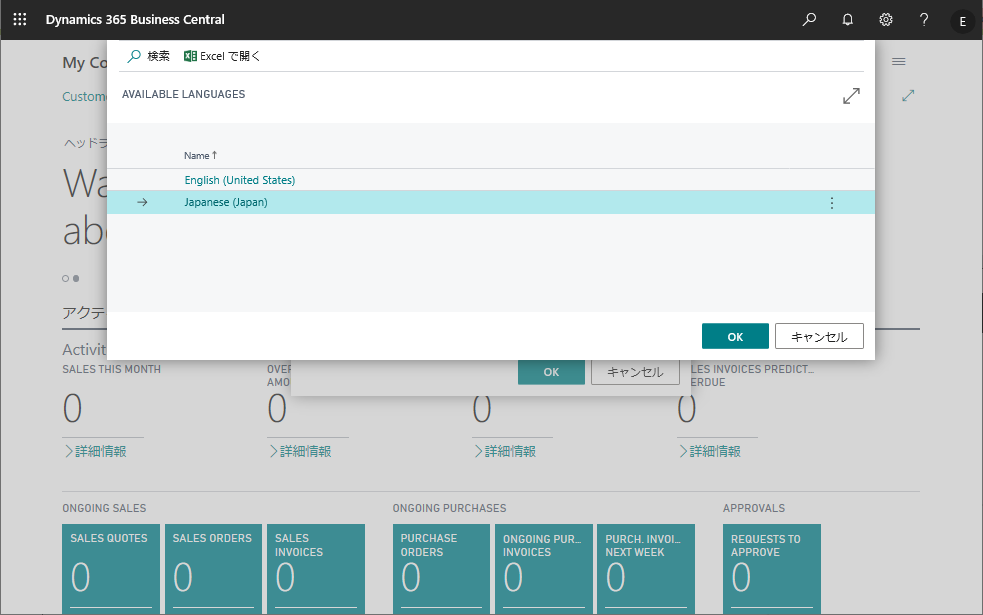This screenshot has height=615, width=983.
Task: Open the third 詳細情報 details link
Action: click(505, 451)
